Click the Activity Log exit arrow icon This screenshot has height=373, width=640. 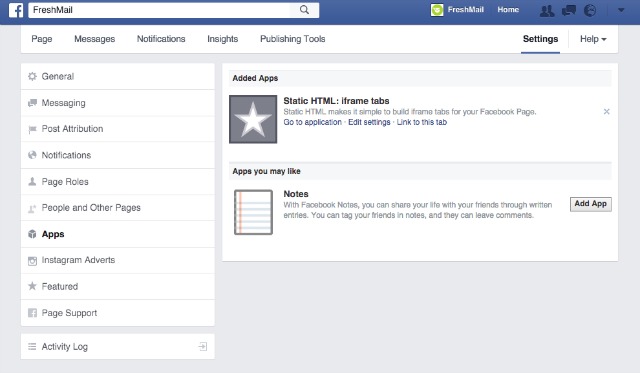pyautogui.click(x=202, y=346)
